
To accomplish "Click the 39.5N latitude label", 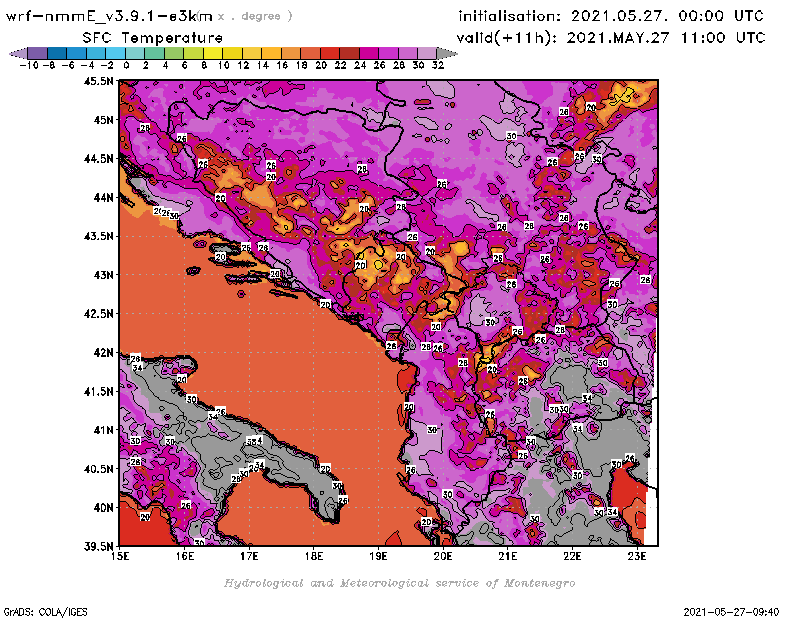I will (98, 547).
